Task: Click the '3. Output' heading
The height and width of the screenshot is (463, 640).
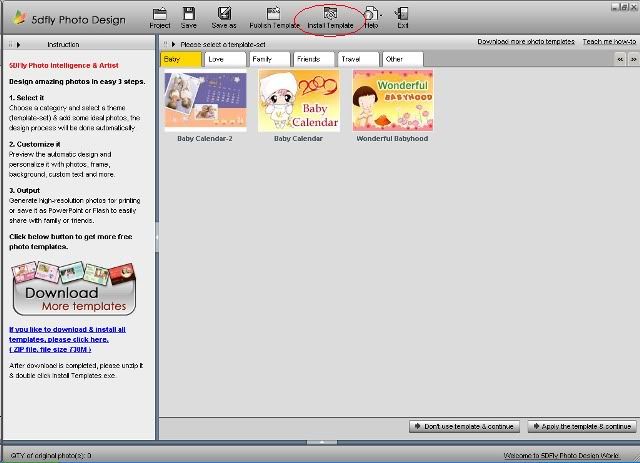Action: click(24, 191)
